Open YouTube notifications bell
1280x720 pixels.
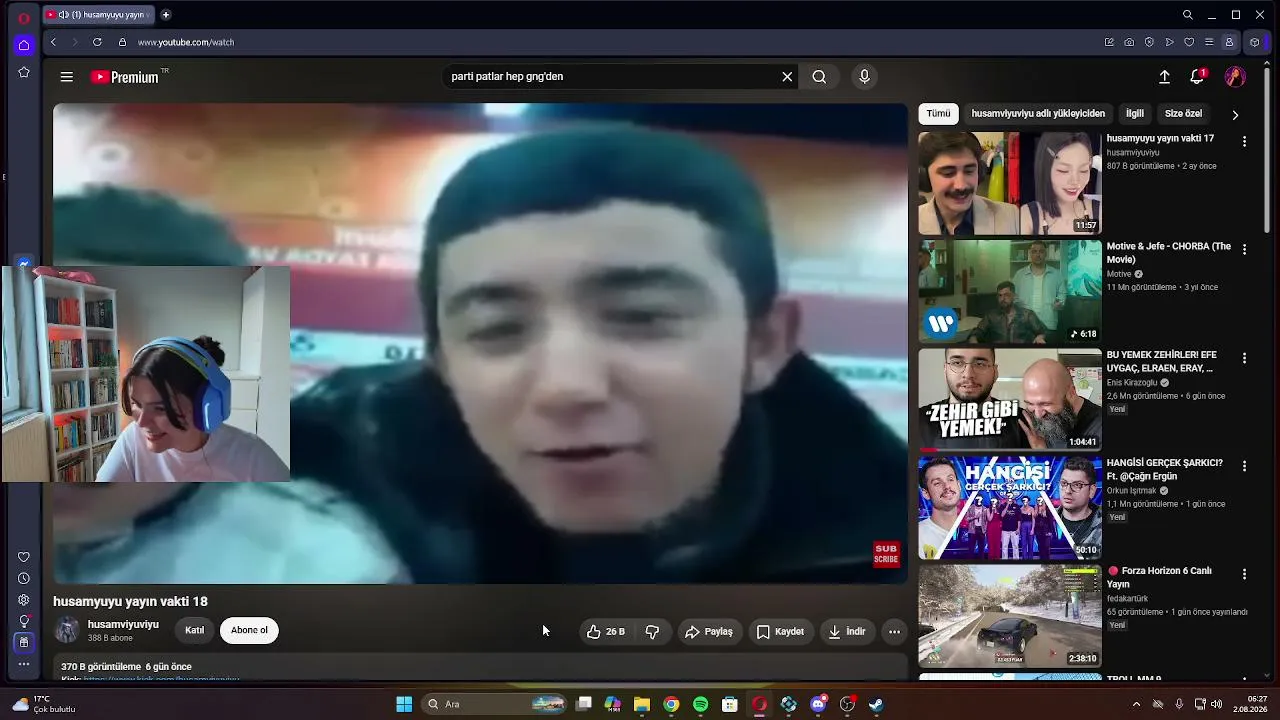click(1196, 77)
